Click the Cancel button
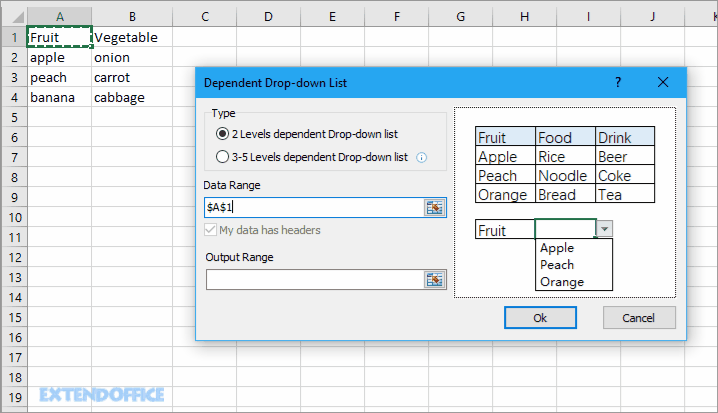 (x=639, y=317)
